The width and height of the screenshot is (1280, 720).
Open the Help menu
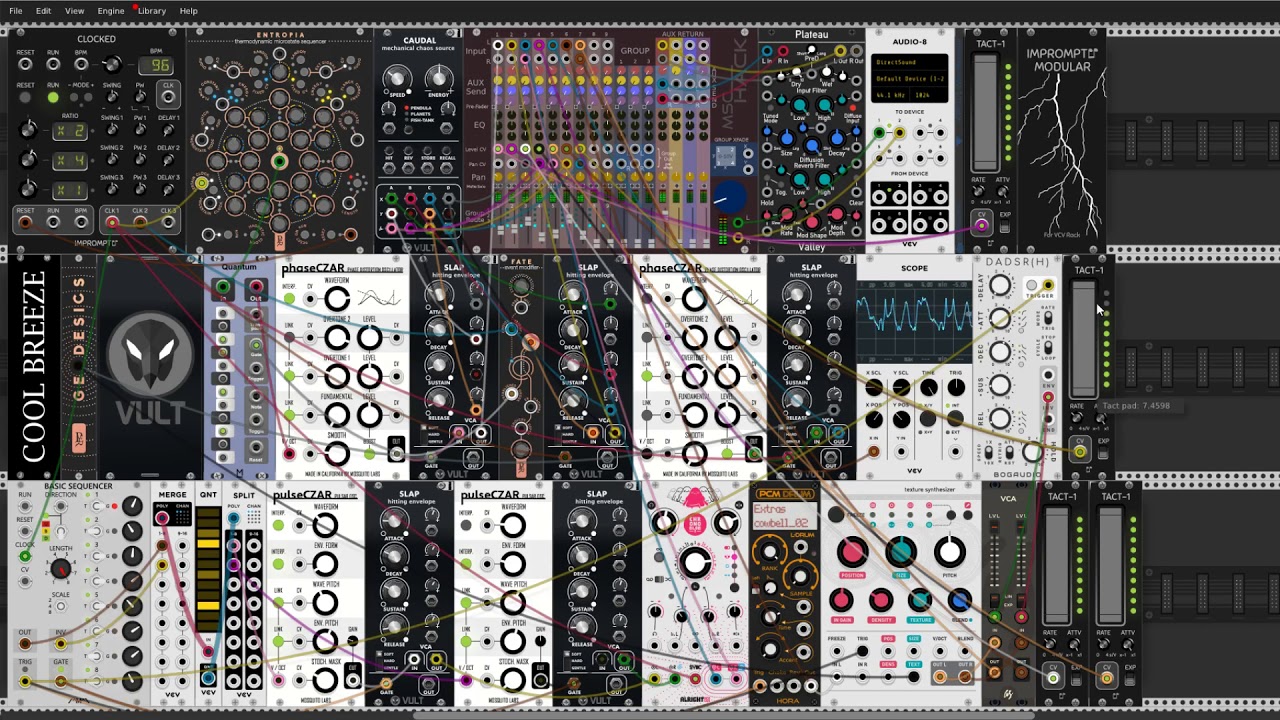[x=188, y=11]
